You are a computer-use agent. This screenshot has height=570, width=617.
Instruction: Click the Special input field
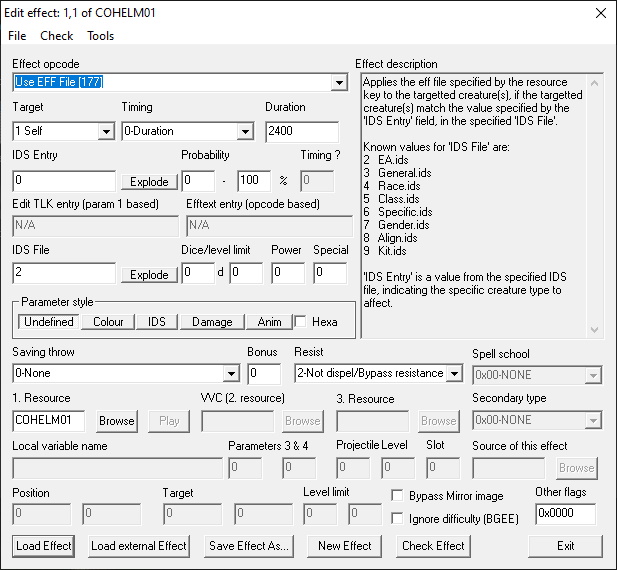(330, 273)
